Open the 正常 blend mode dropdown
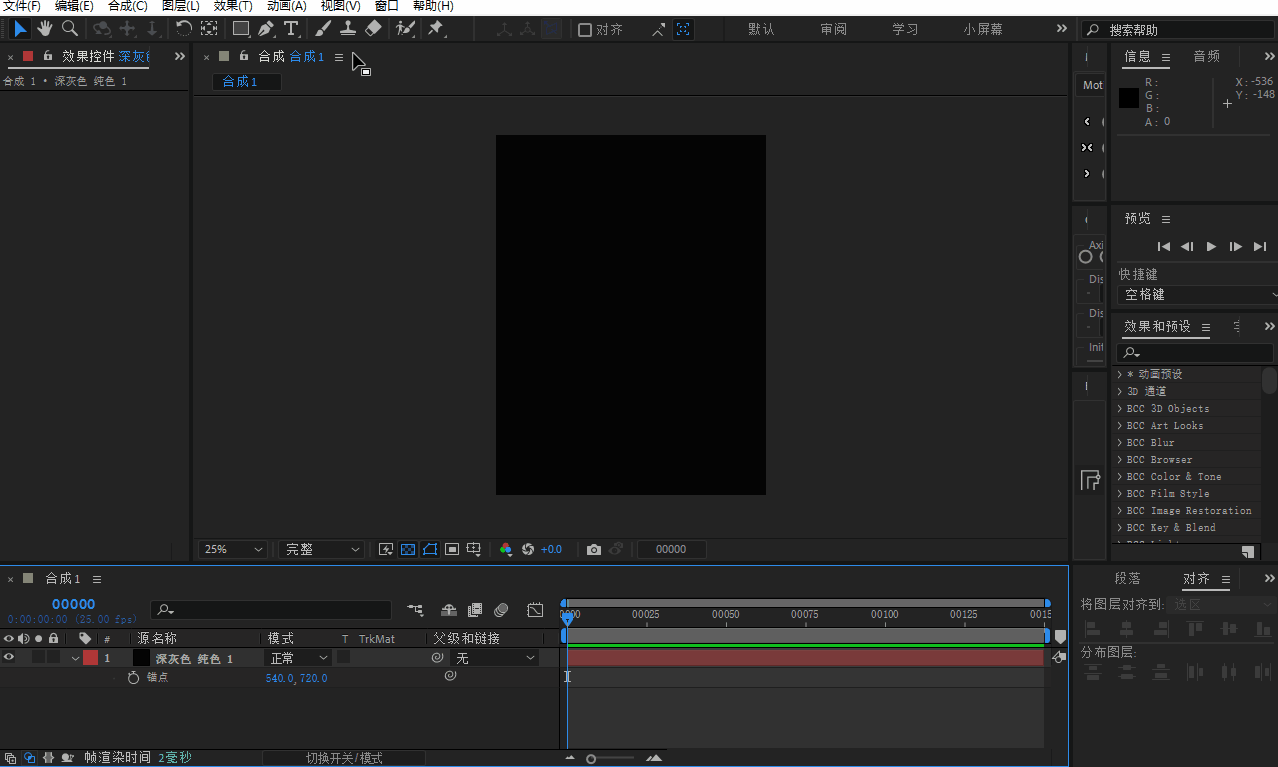This screenshot has height=767, width=1278. point(297,658)
